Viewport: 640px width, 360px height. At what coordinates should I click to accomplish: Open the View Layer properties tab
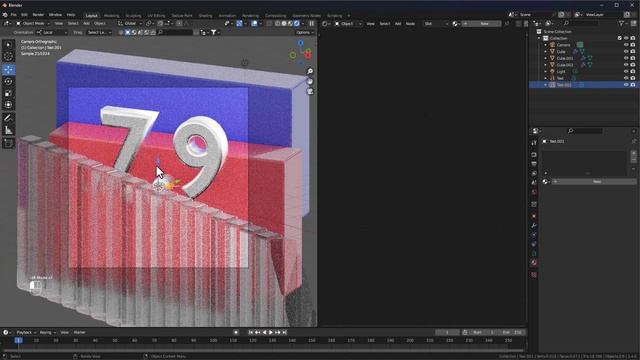coord(534,173)
